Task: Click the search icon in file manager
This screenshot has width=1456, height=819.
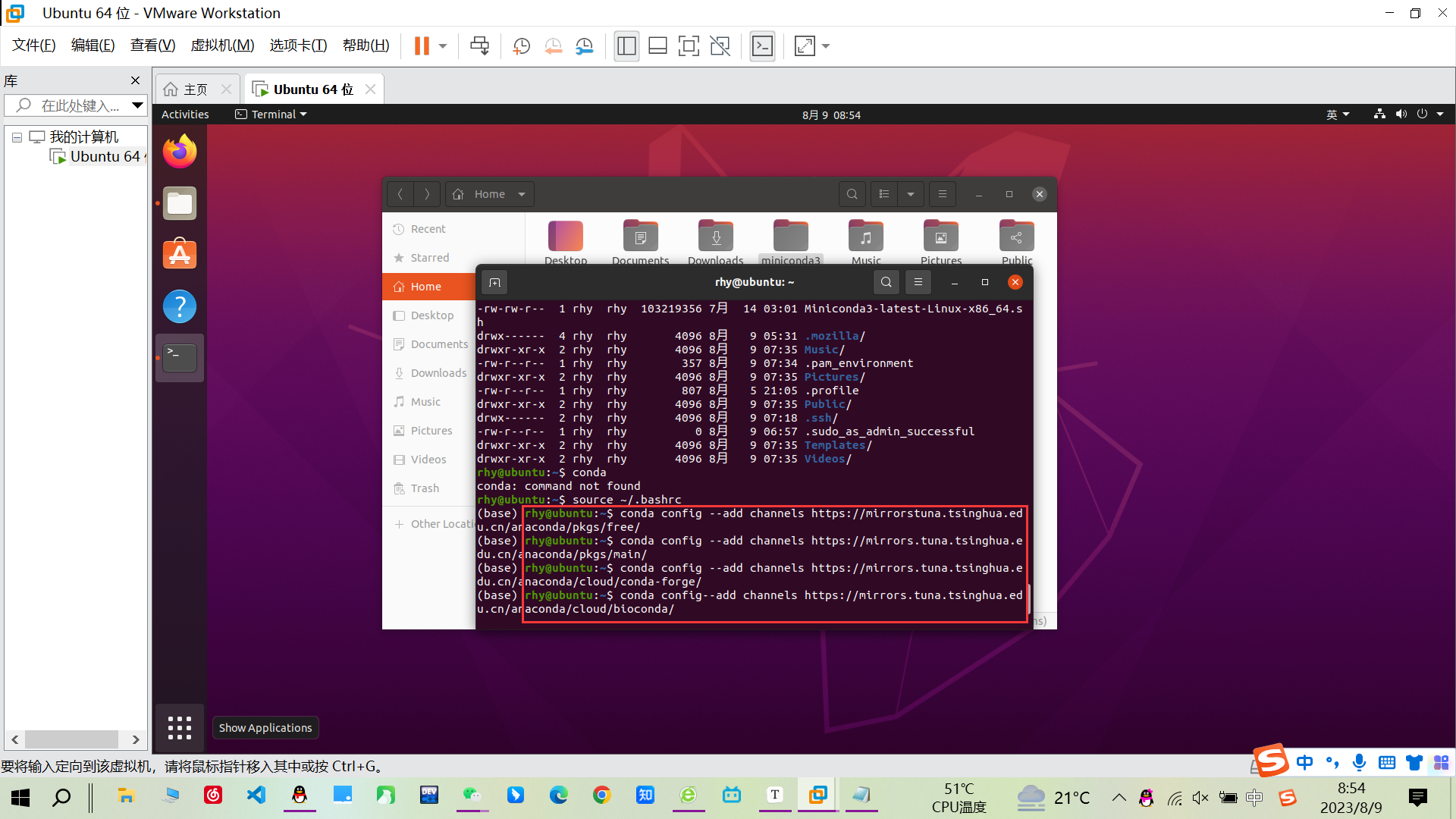Action: (852, 194)
